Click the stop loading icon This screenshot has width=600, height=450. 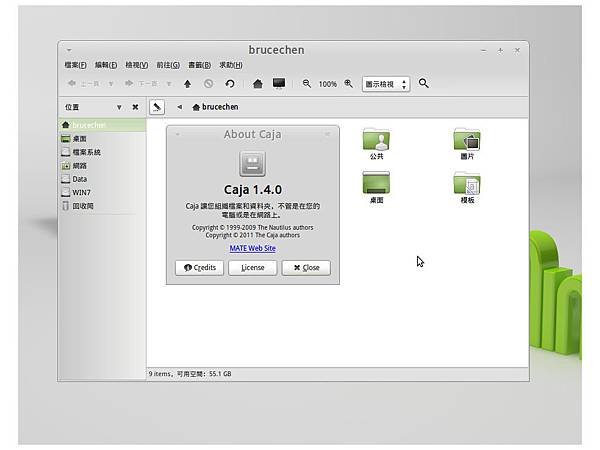click(208, 83)
